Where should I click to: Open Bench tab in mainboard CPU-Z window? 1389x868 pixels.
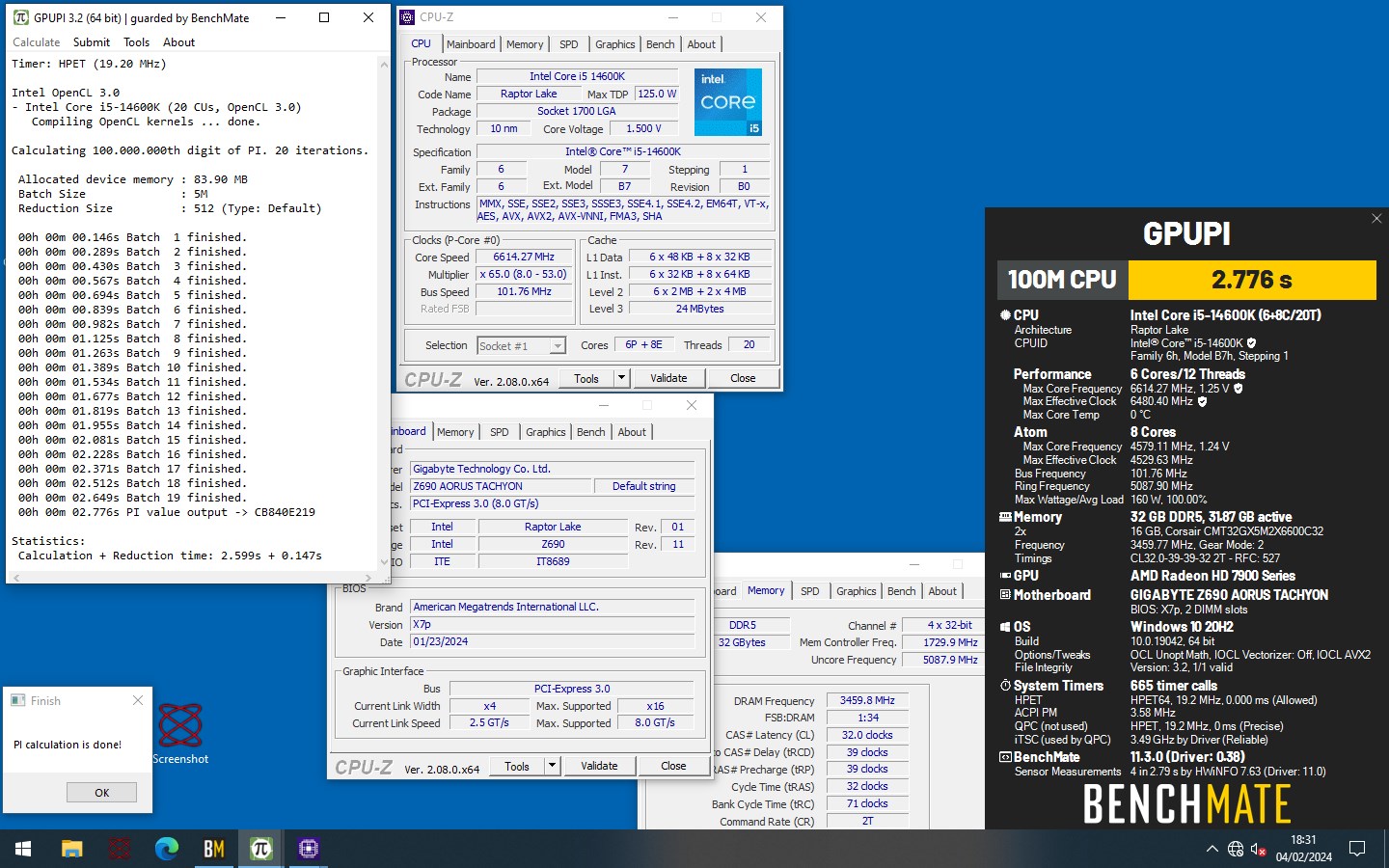(591, 432)
